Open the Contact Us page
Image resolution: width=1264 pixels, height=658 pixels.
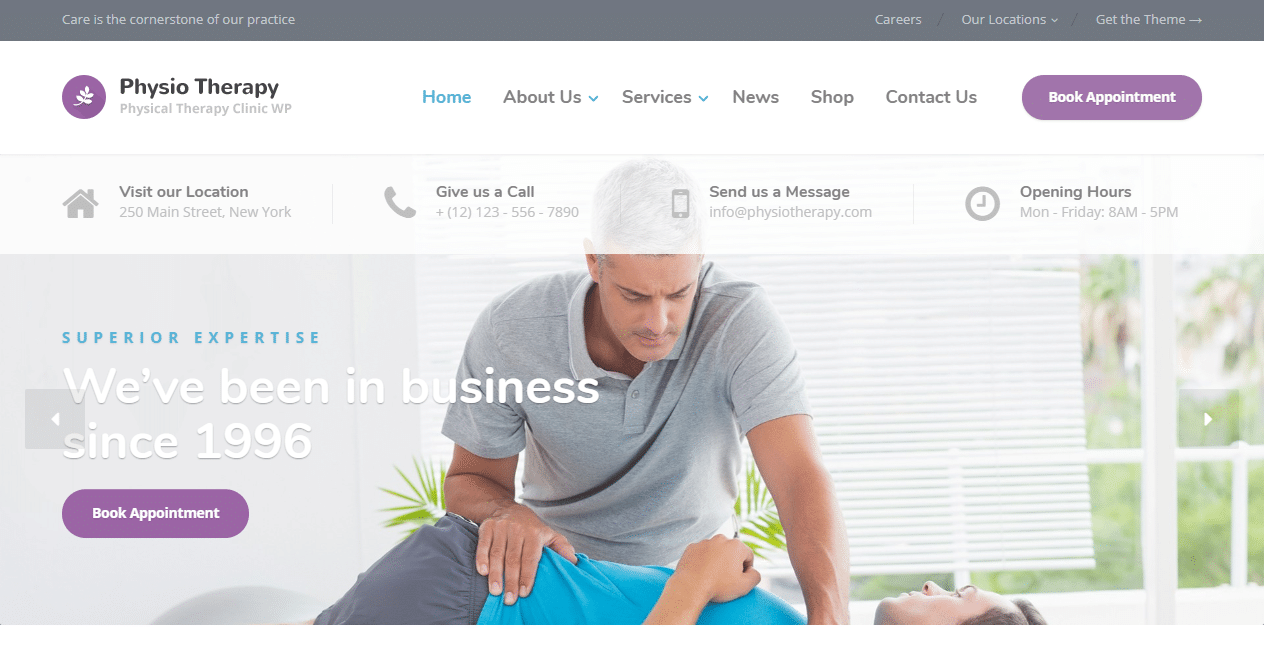pos(931,97)
